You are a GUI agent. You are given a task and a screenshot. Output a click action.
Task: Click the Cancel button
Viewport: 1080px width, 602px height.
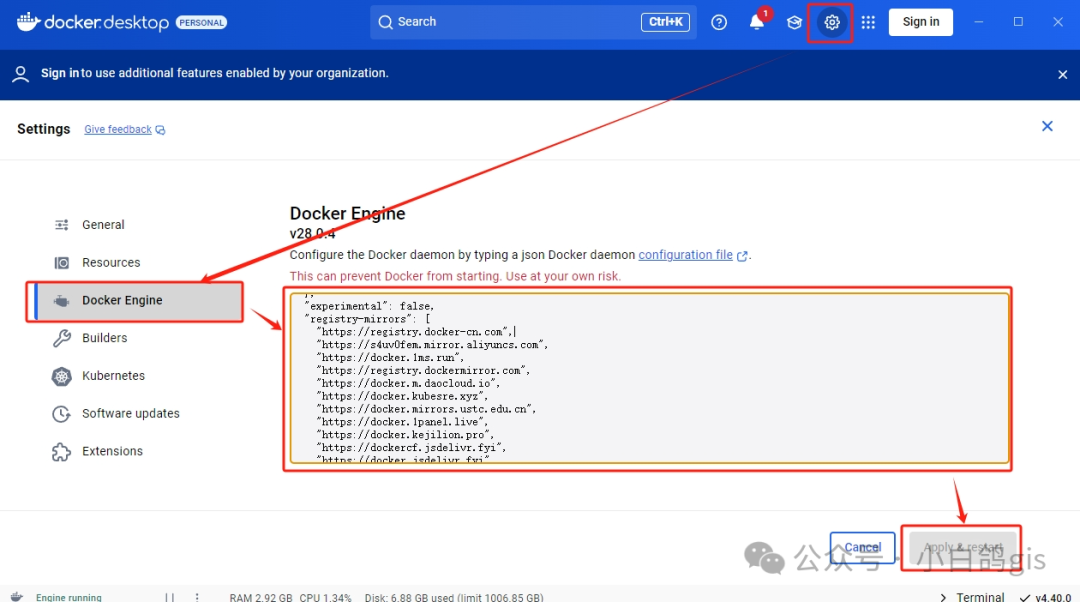click(862, 548)
